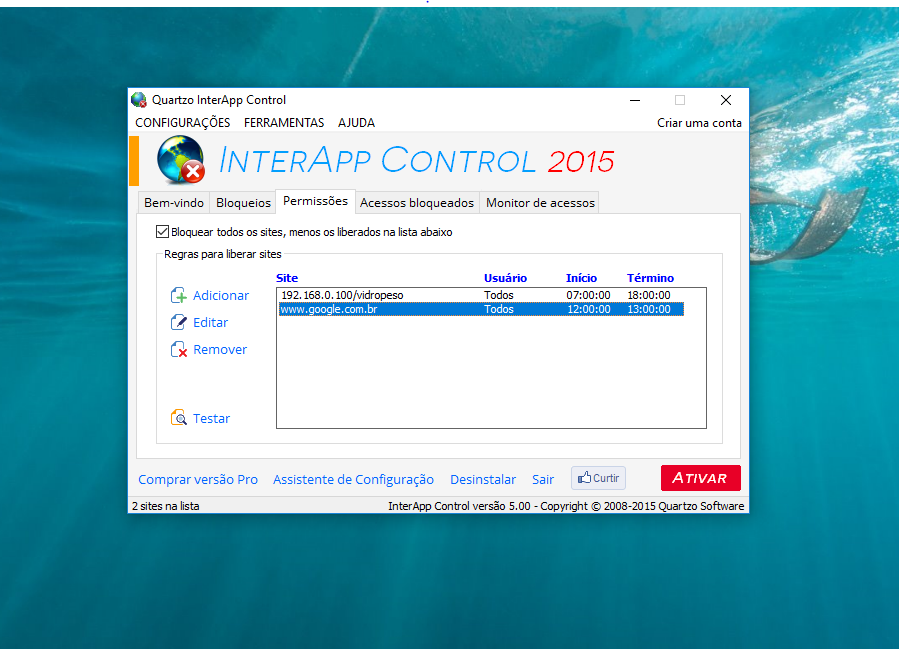Click the Usuário column header

505,278
